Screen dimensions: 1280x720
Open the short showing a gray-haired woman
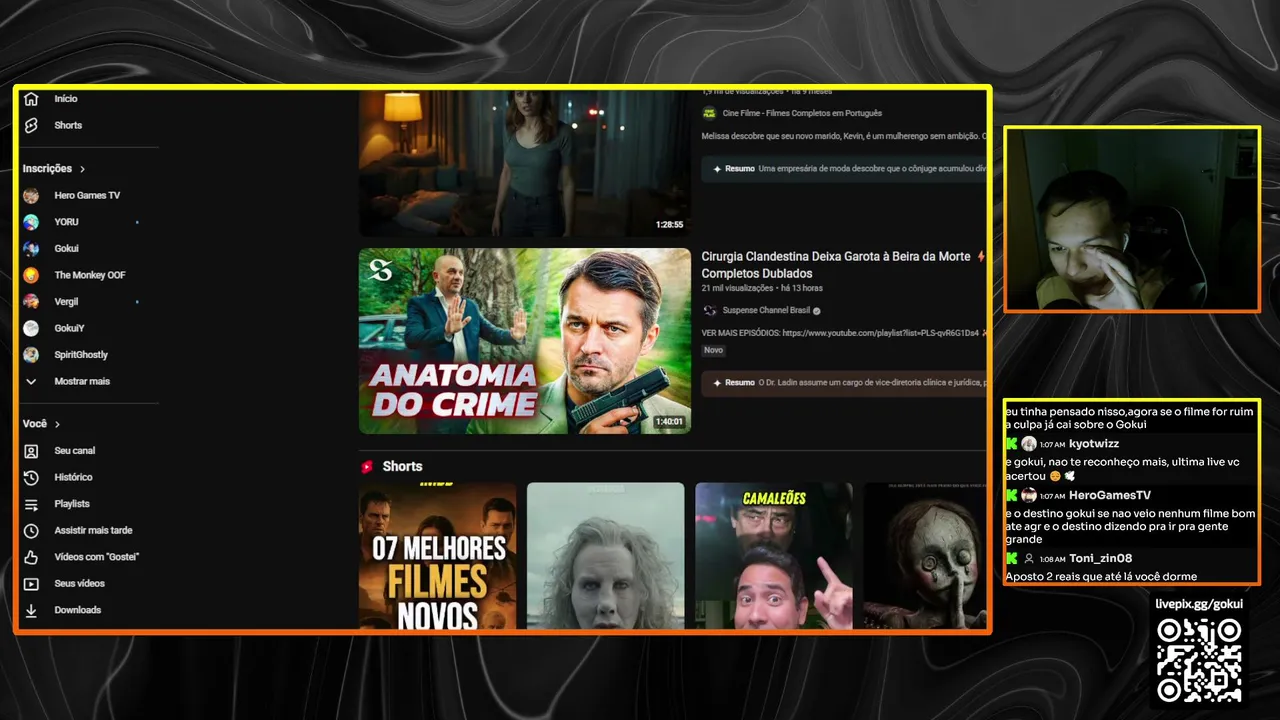tap(606, 556)
